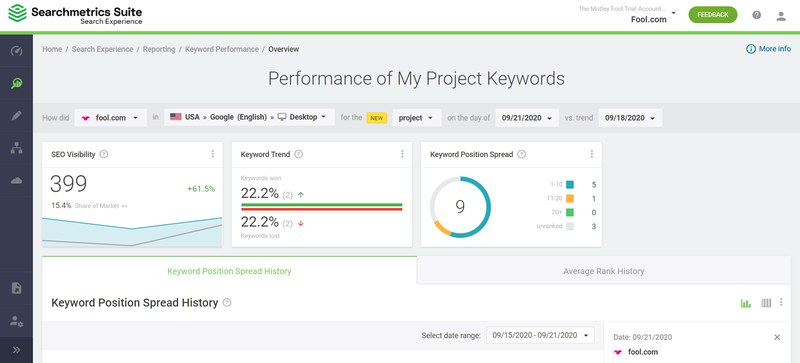Show Keyword Position Spread help icon
800x363 pixels.
tap(521, 154)
